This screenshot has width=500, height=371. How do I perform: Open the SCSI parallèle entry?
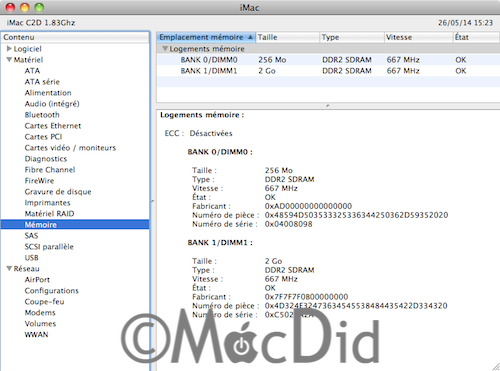pyautogui.click(x=49, y=247)
